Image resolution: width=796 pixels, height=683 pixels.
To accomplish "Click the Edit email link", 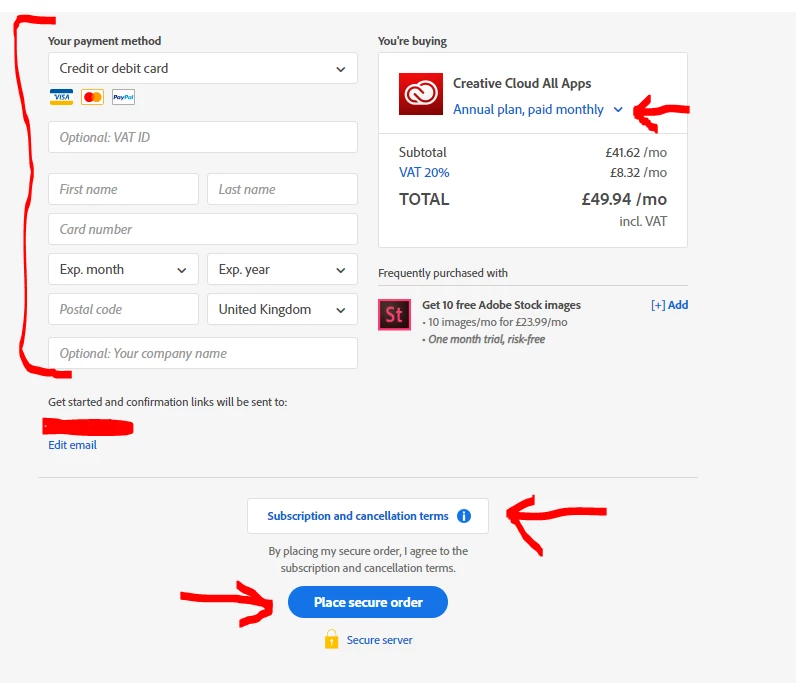I will point(73,445).
